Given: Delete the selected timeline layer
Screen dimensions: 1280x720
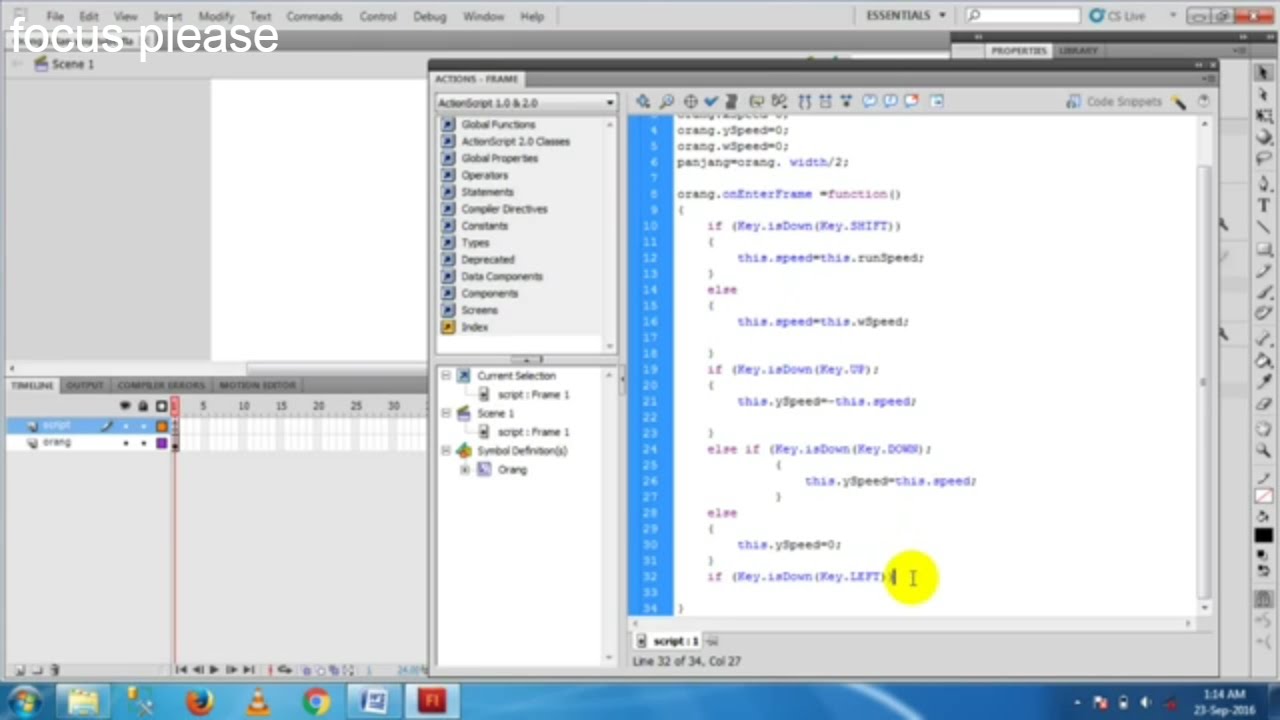Looking at the screenshot, I should pyautogui.click(x=56, y=670).
